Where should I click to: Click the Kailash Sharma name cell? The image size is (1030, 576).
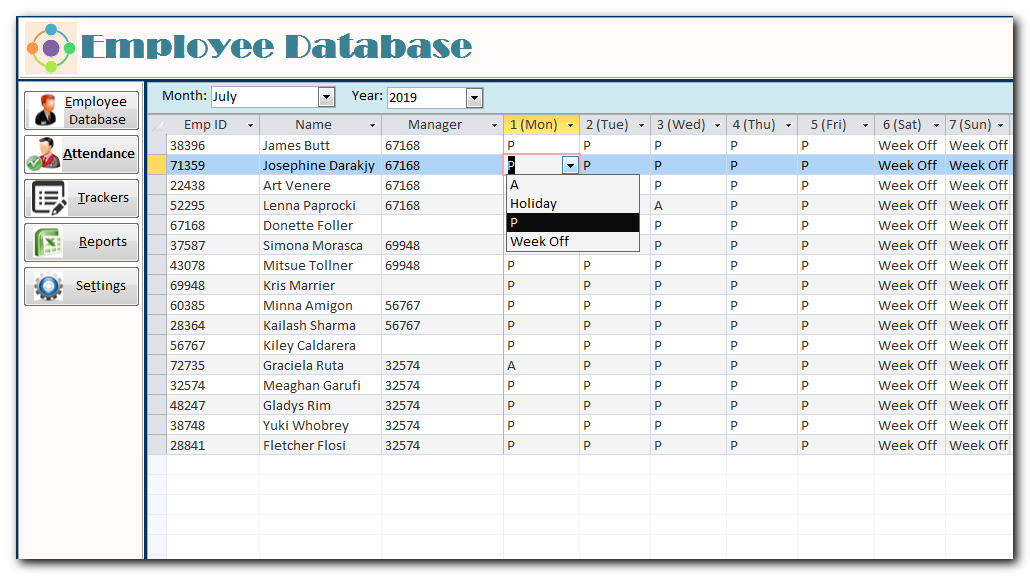coord(321,326)
